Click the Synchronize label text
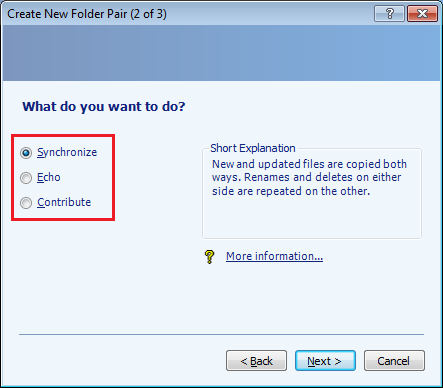Image resolution: width=443 pixels, height=388 pixels. (67, 152)
